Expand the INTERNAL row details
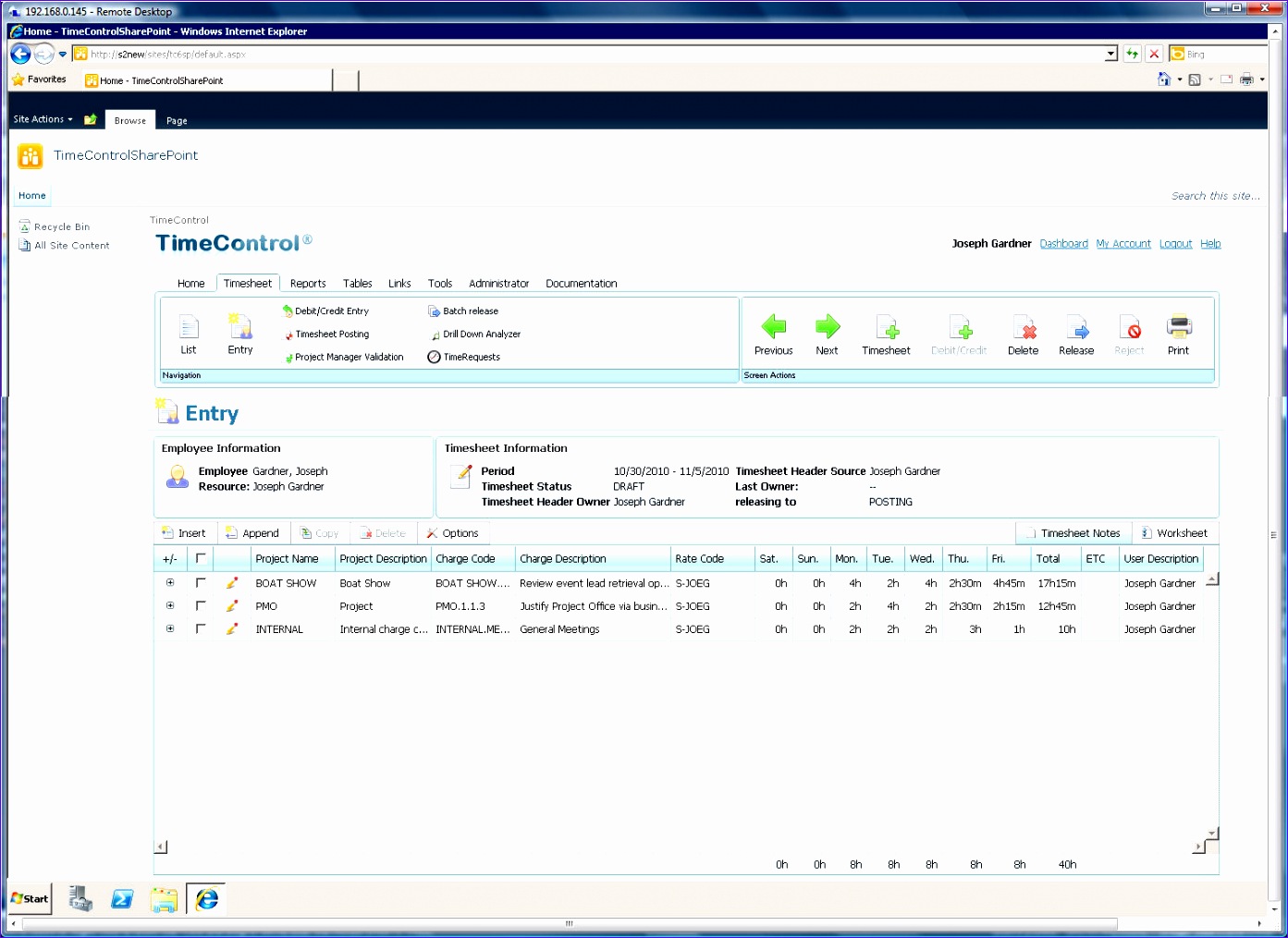The image size is (1288, 938). (170, 628)
